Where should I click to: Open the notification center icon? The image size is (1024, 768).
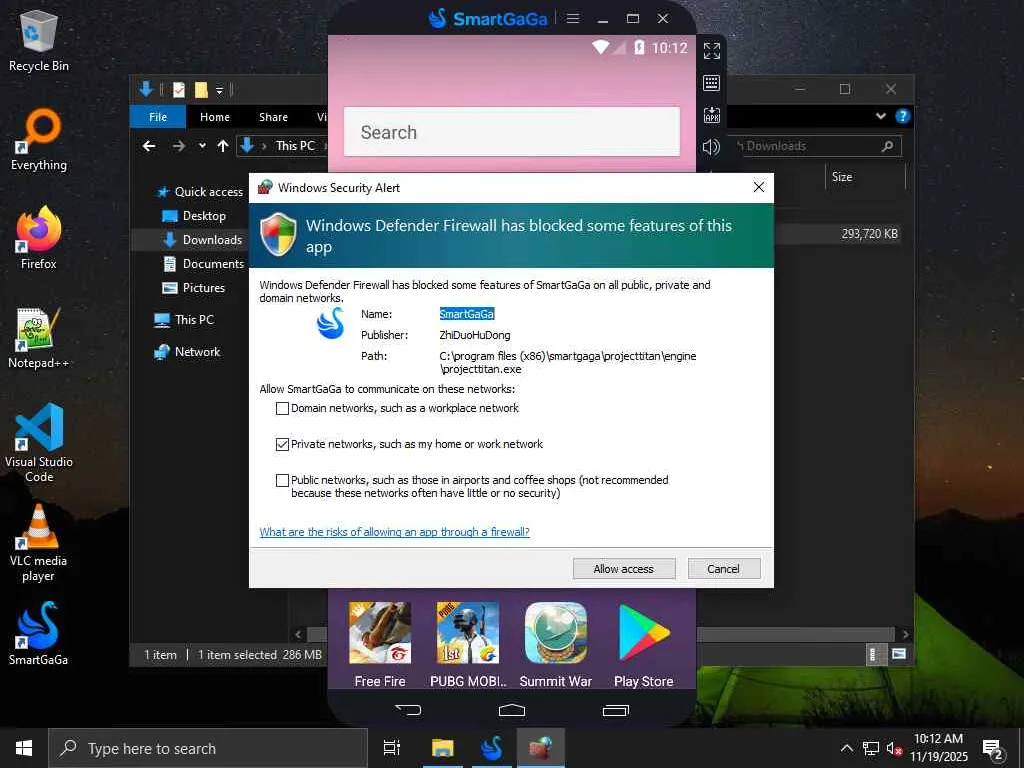coord(992,749)
